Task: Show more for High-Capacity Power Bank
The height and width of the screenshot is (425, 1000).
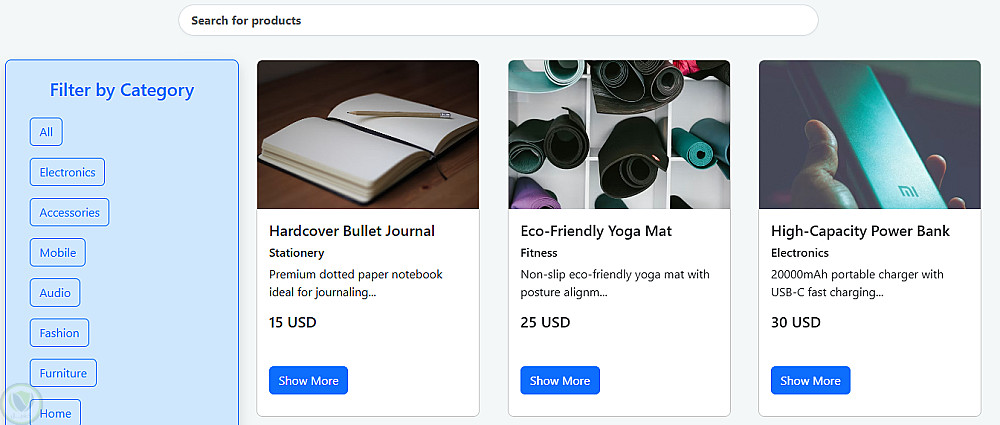Action: point(811,380)
